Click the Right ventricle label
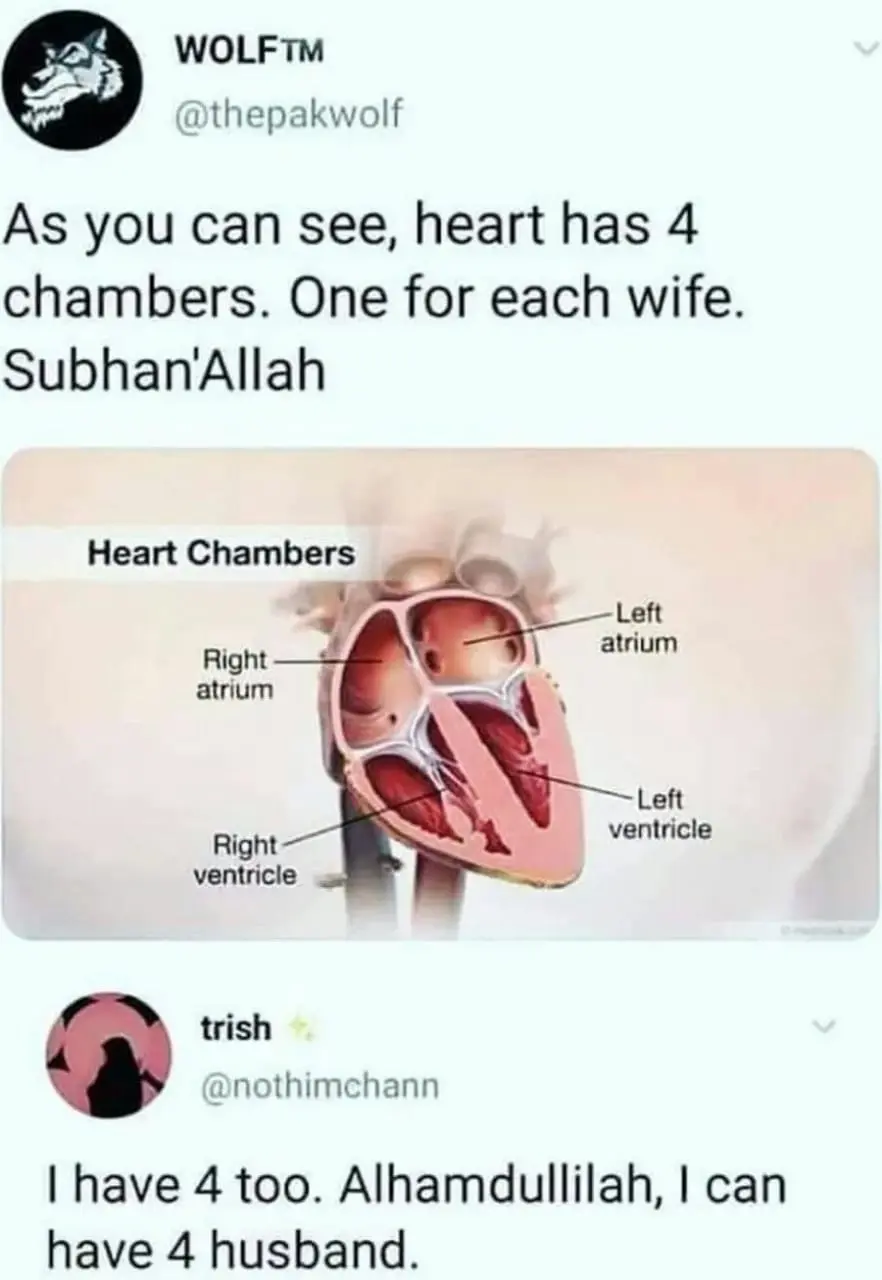The height and width of the screenshot is (1280, 882). pyautogui.click(x=245, y=860)
